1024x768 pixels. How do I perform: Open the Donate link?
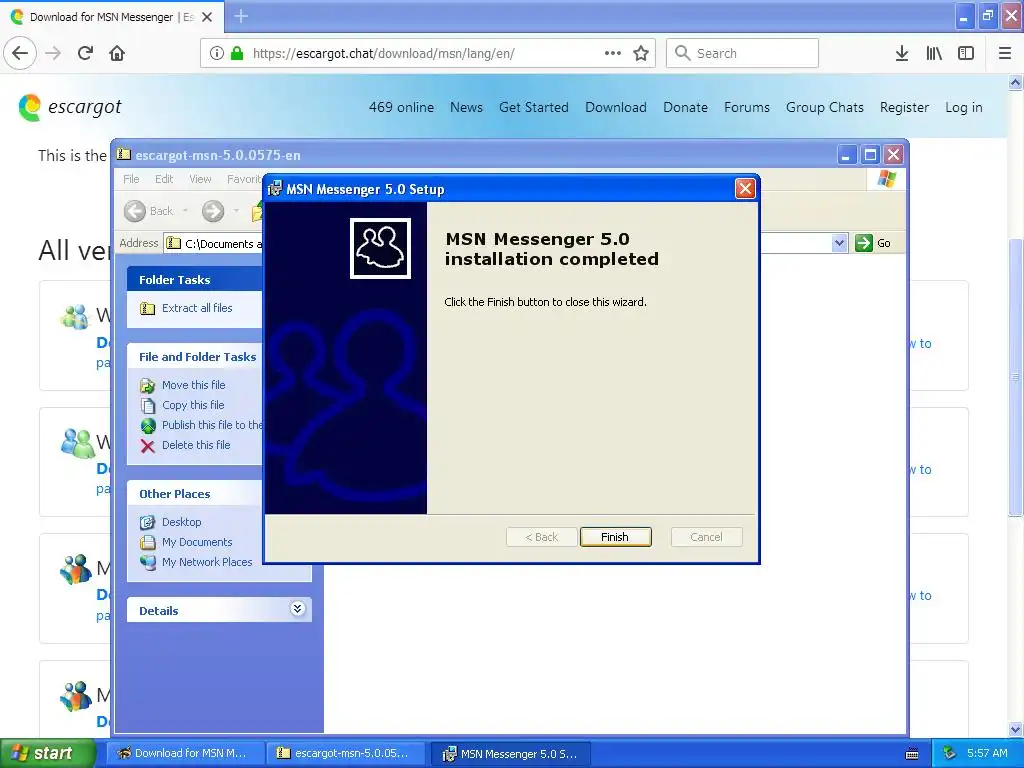click(x=685, y=107)
